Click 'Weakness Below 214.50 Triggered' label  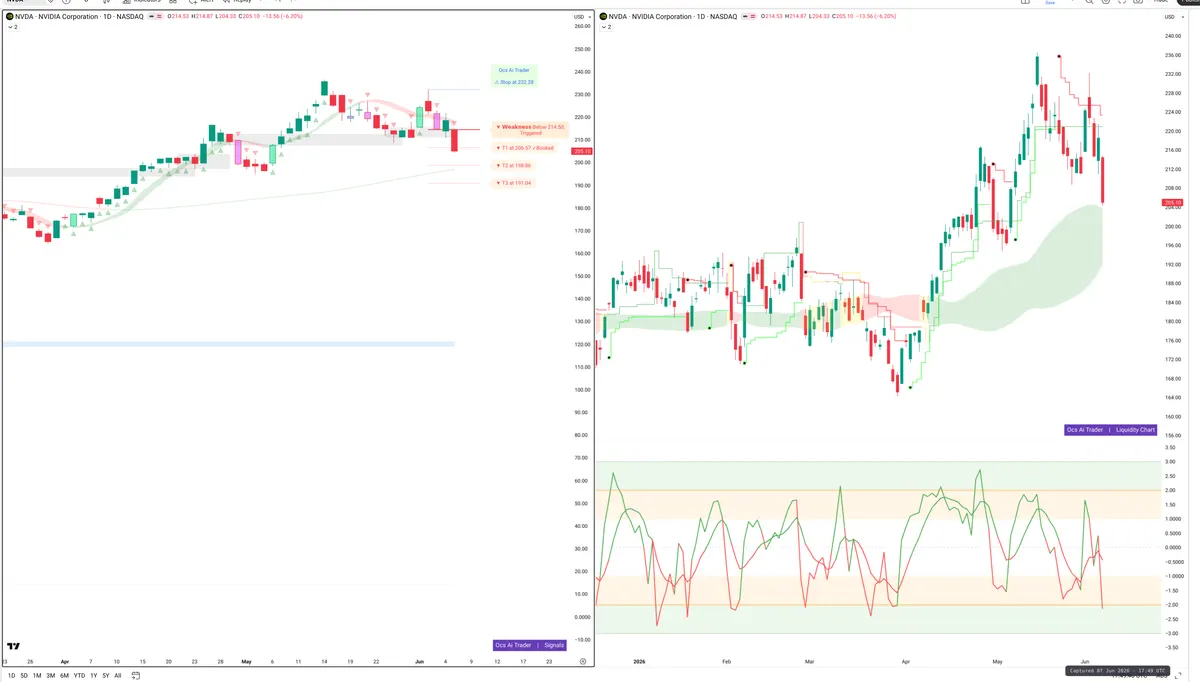530,130
